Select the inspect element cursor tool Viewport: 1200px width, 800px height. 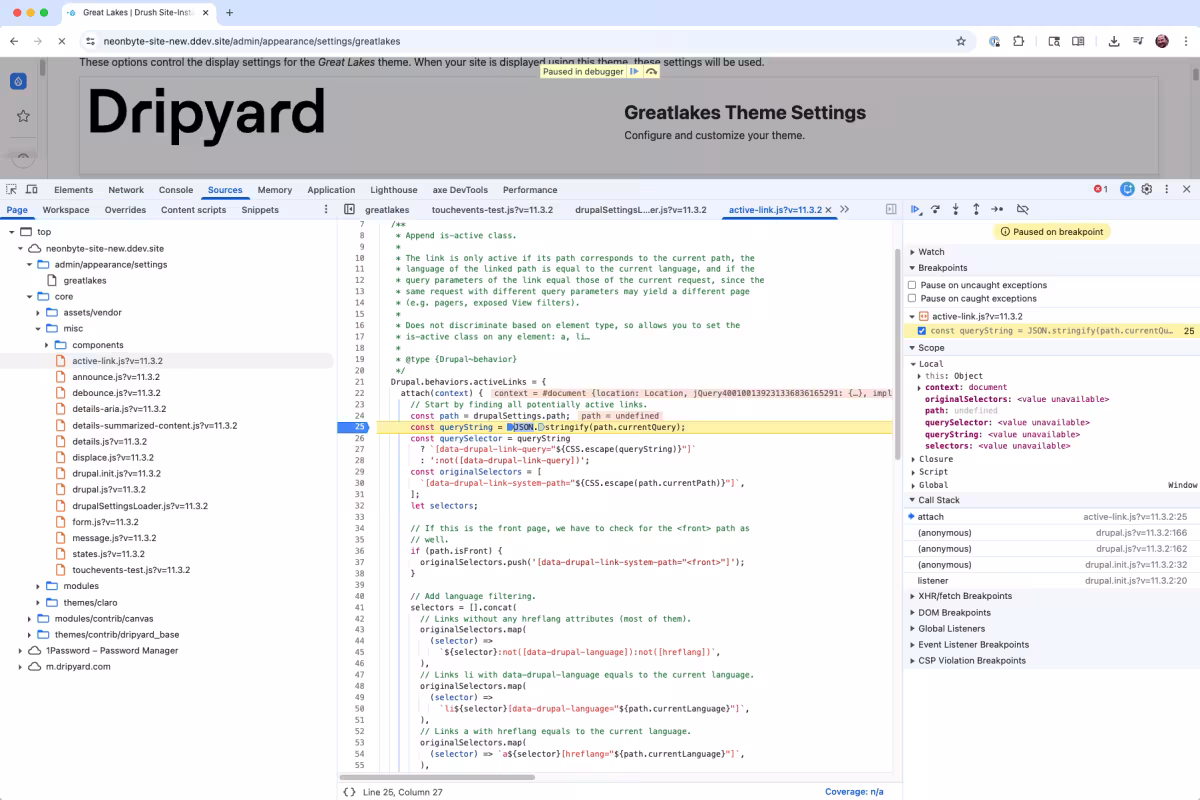(12, 189)
